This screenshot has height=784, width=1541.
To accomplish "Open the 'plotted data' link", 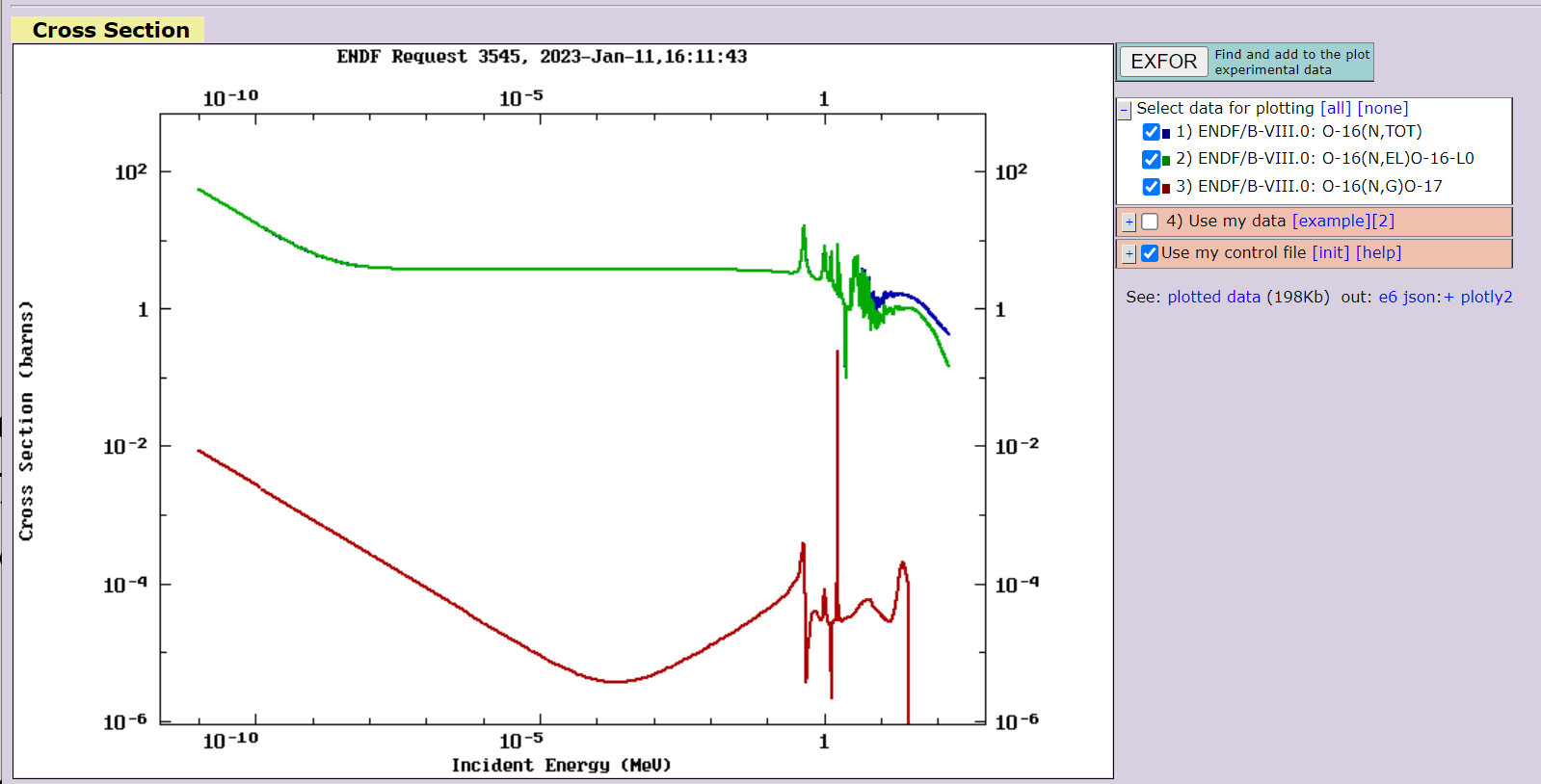I will (x=1213, y=297).
